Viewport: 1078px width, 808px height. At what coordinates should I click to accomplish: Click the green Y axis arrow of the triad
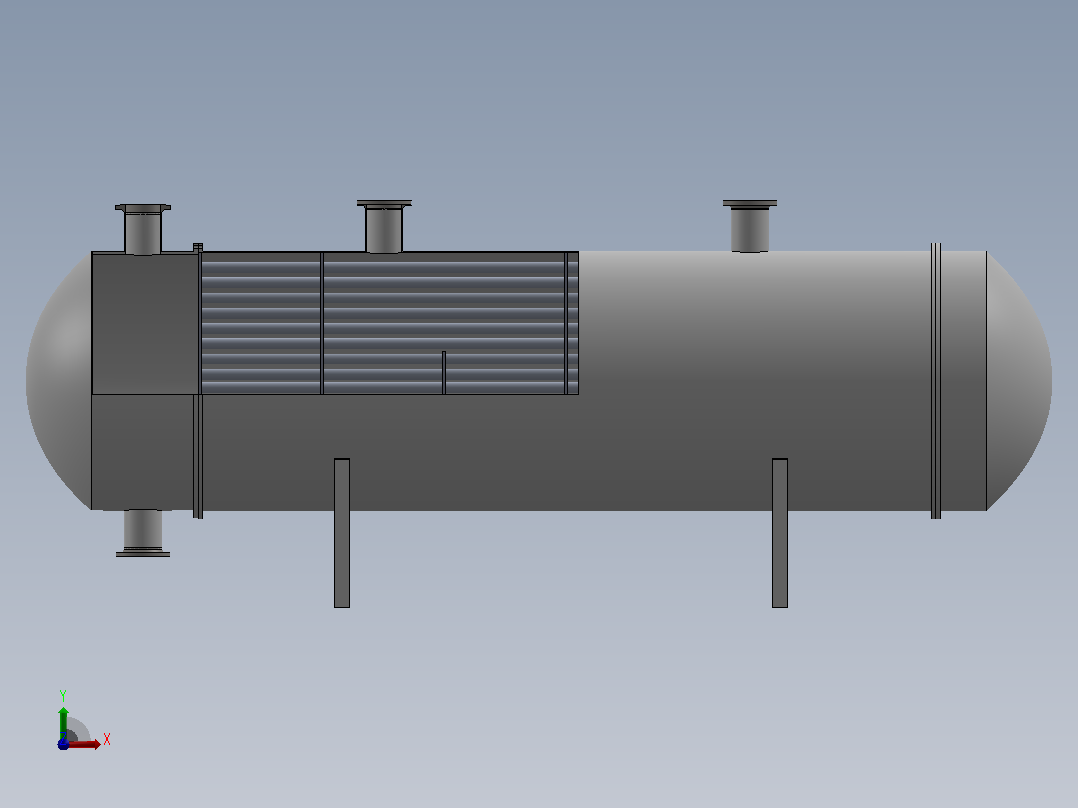point(63,722)
